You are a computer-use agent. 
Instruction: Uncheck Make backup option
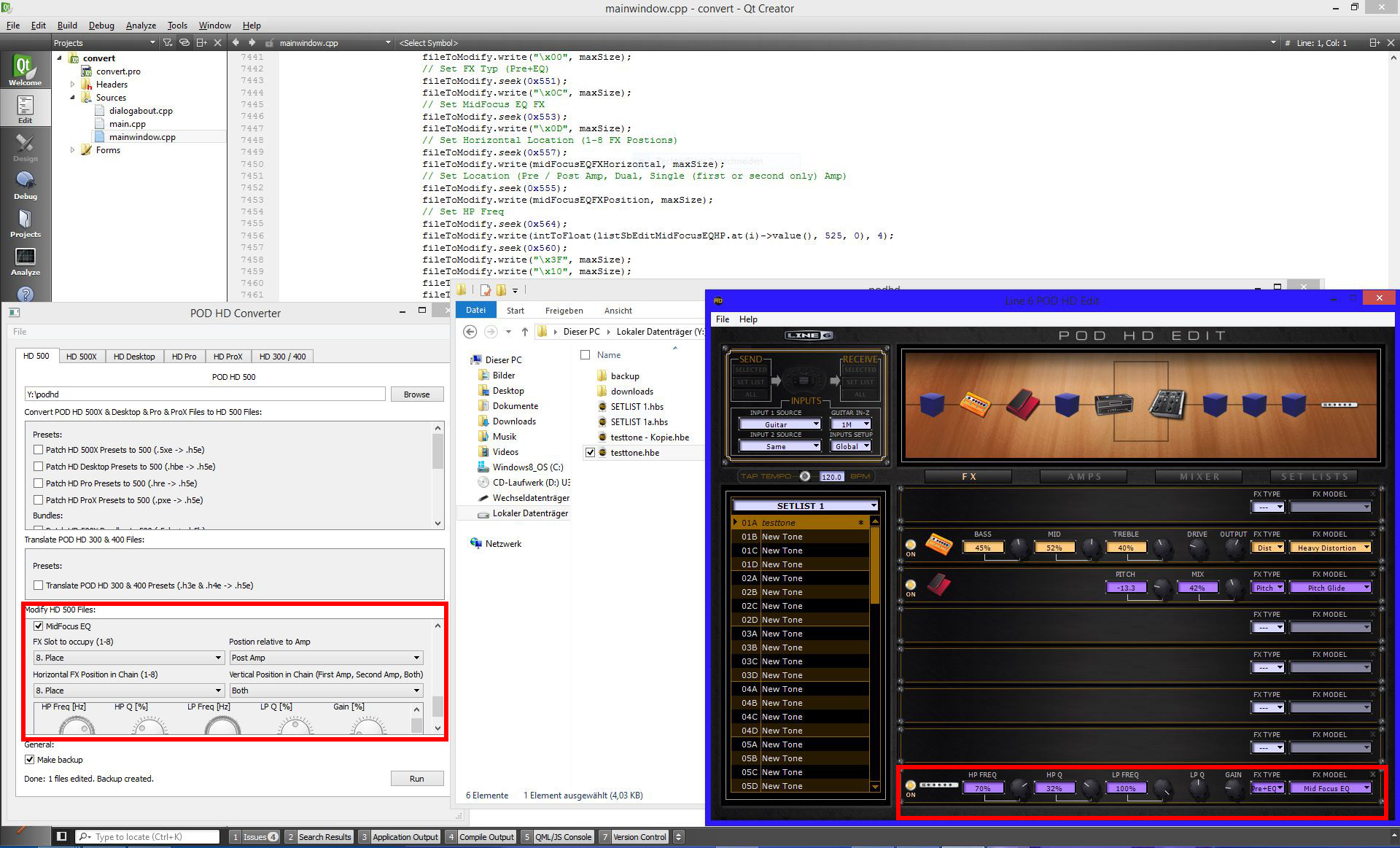[x=30, y=760]
